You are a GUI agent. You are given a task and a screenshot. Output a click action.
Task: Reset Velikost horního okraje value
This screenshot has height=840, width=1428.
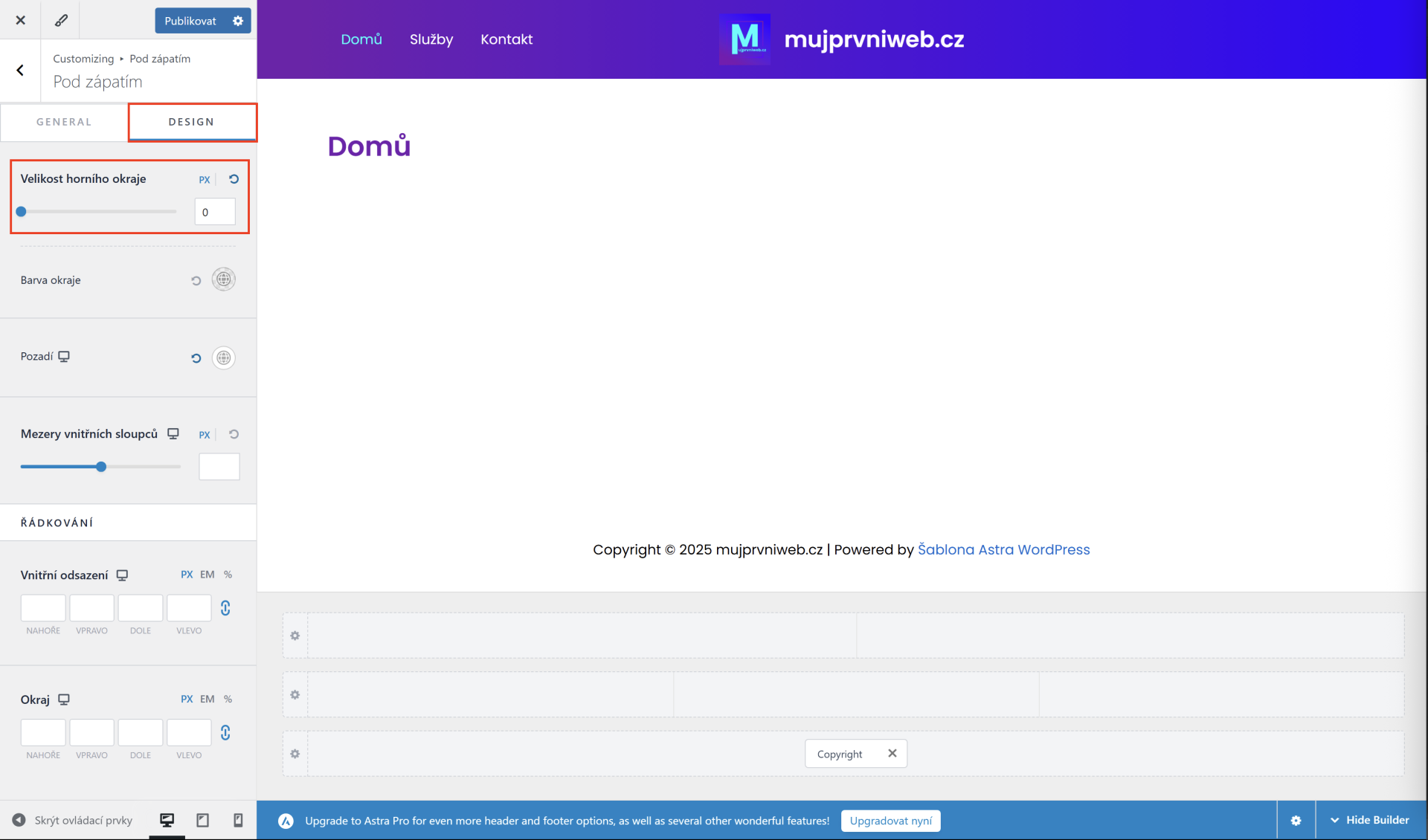pyautogui.click(x=234, y=179)
